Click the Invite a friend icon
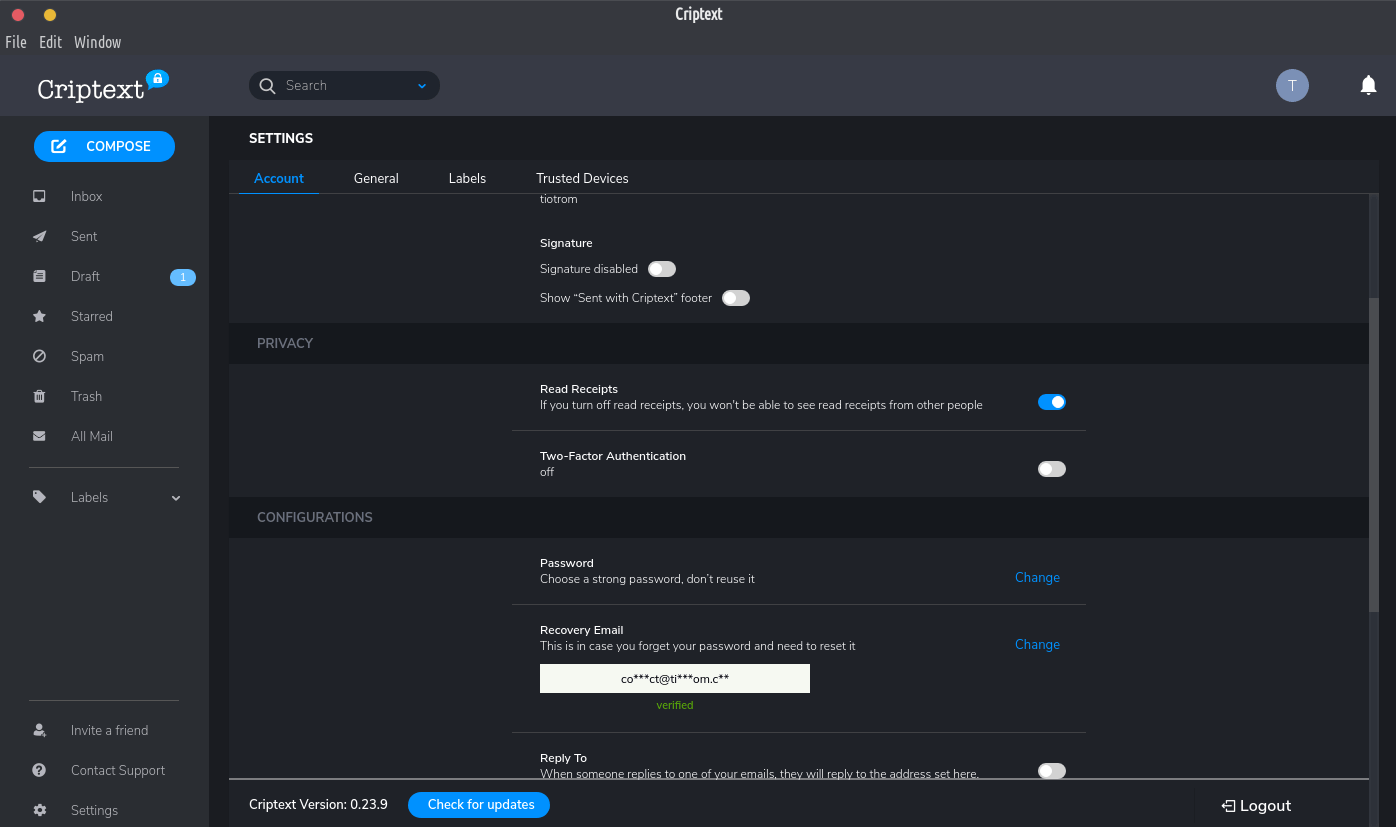Viewport: 1396px width, 827px height. tap(39, 730)
